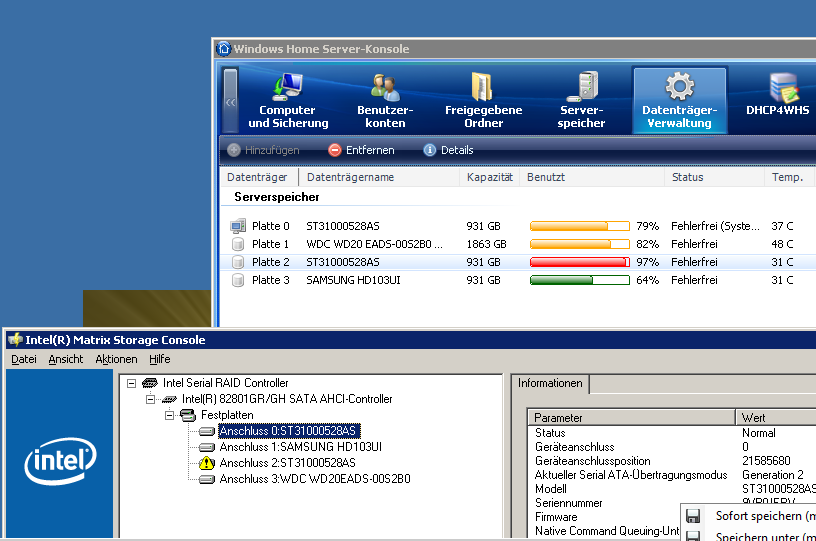
Task: Click the red 97% usage bar
Action: pos(580,262)
